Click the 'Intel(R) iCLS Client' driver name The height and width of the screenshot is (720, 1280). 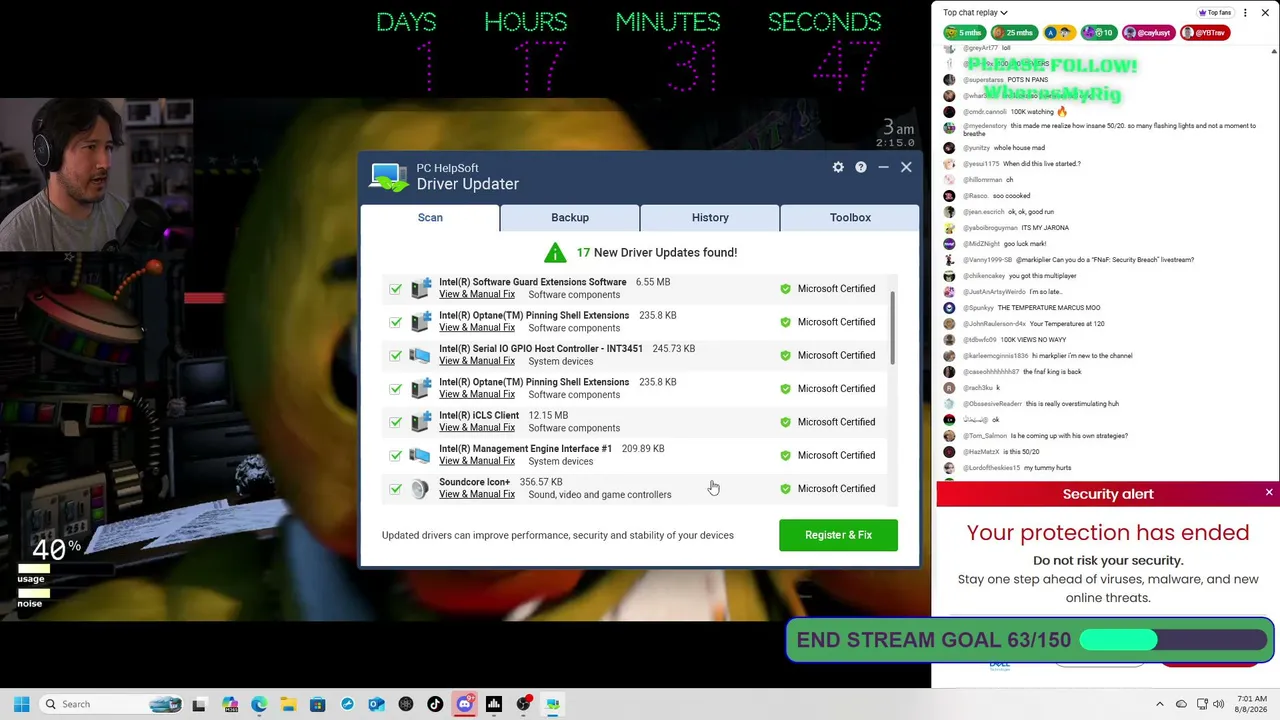click(x=479, y=416)
